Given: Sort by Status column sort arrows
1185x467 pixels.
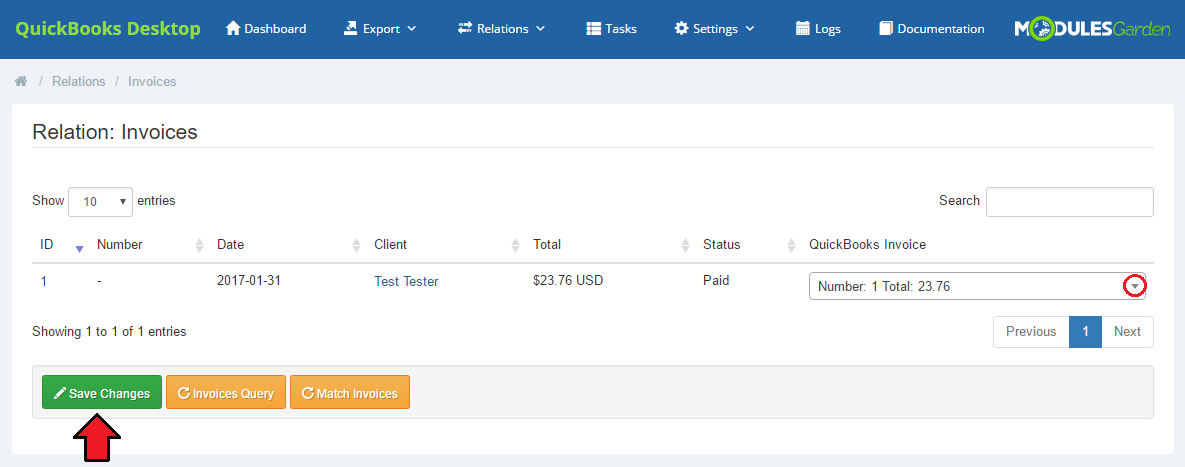Looking at the screenshot, I should (x=792, y=245).
